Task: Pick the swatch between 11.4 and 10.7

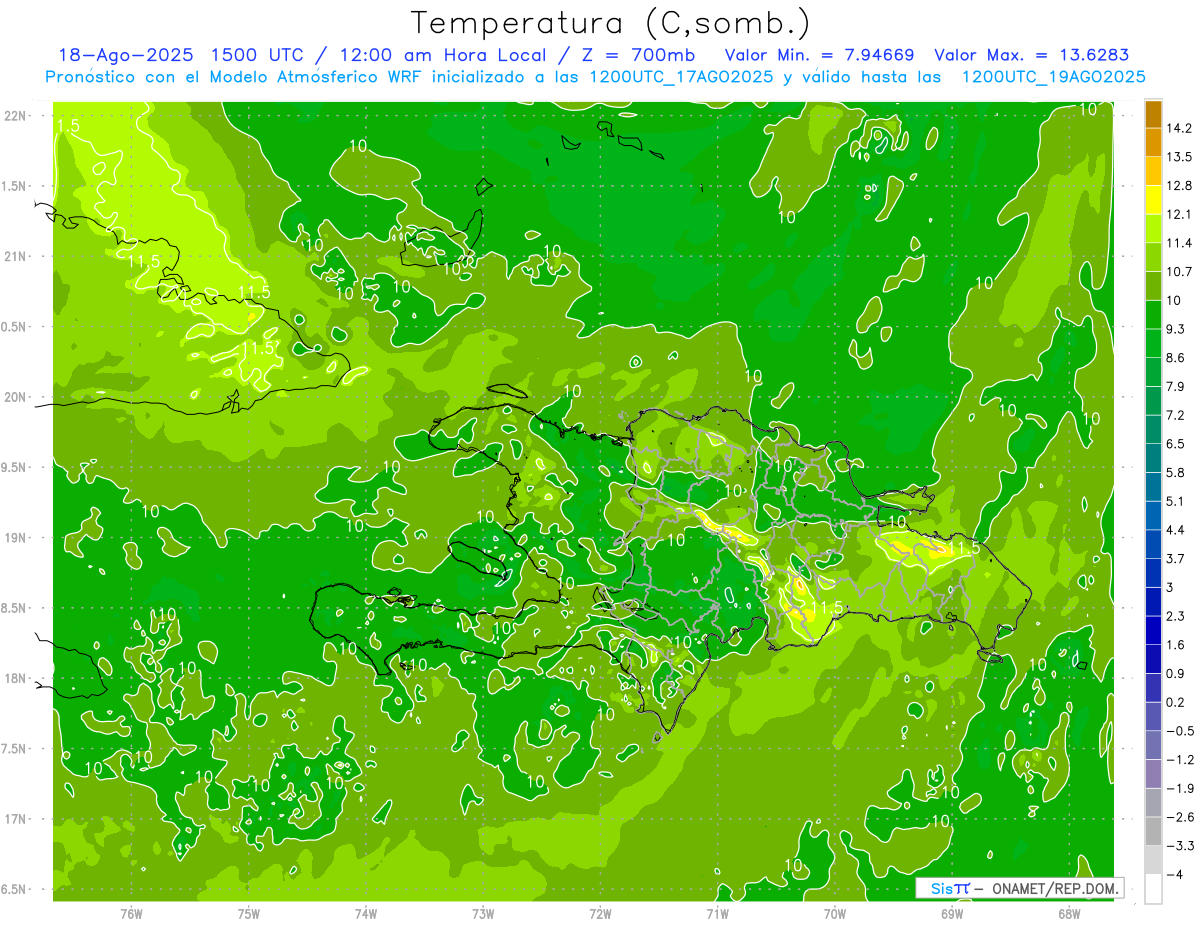Action: (1153, 257)
